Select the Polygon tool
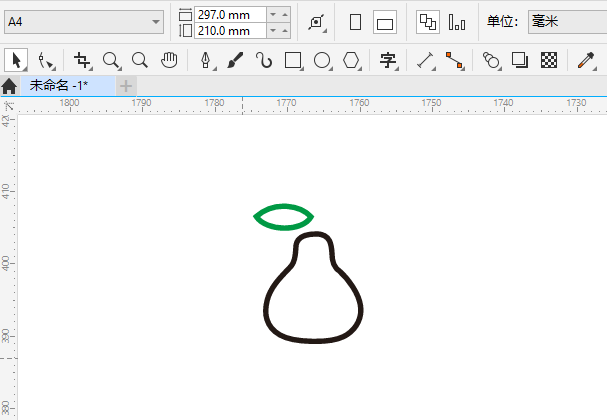 352,61
